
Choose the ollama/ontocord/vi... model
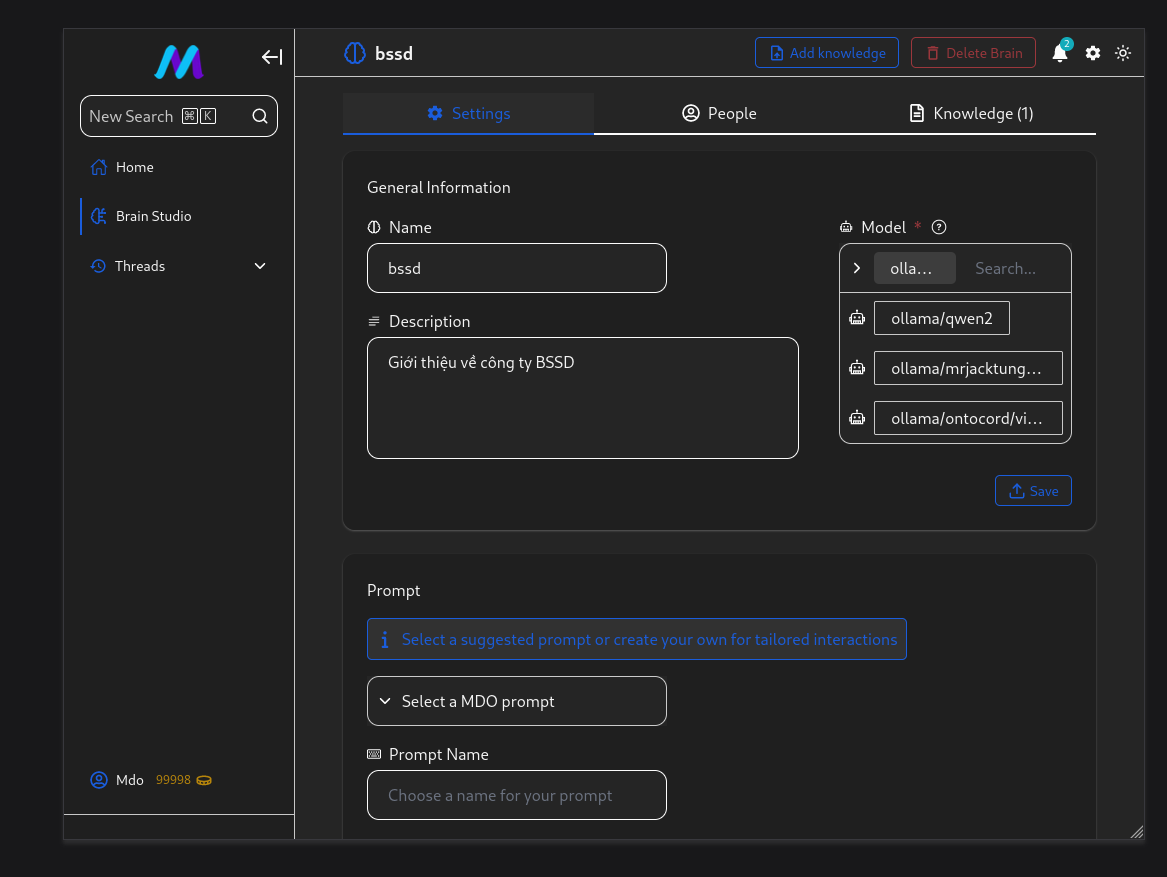[x=968, y=418]
